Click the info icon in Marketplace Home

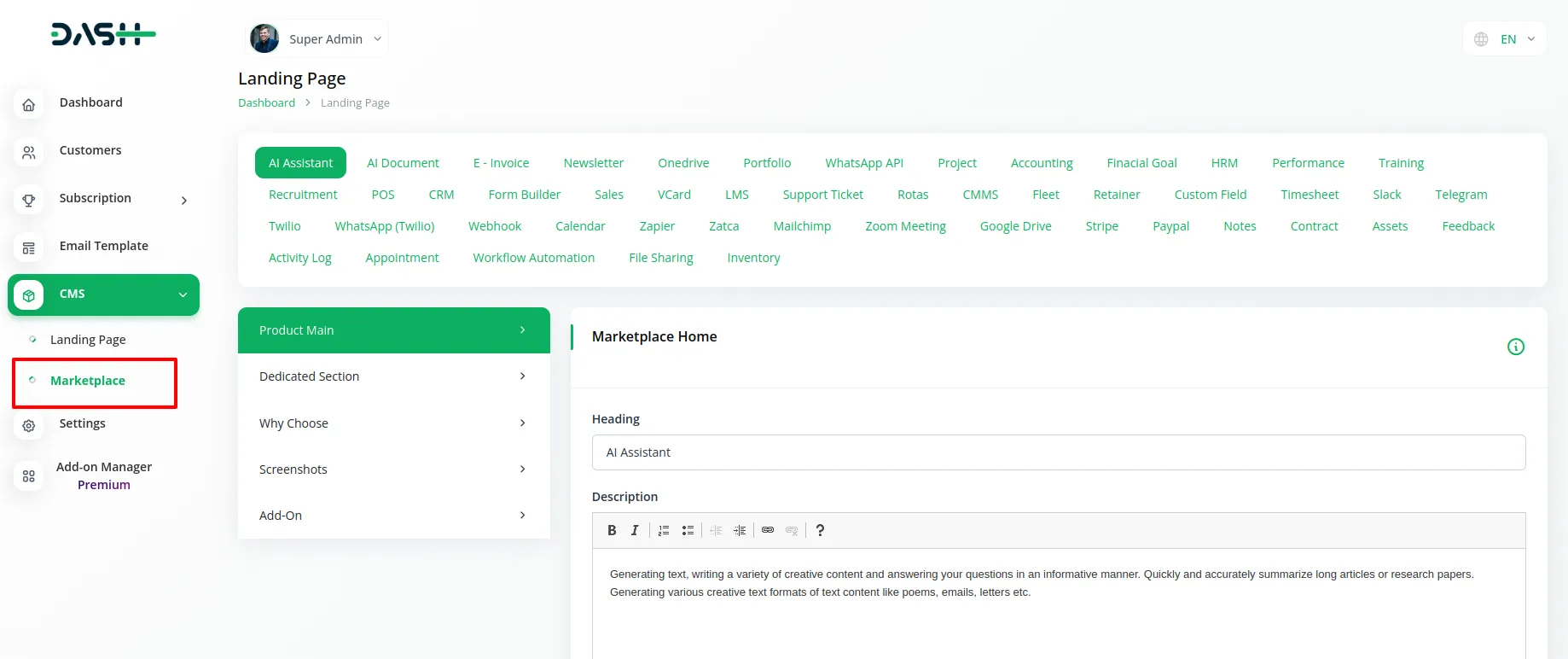[1515, 347]
